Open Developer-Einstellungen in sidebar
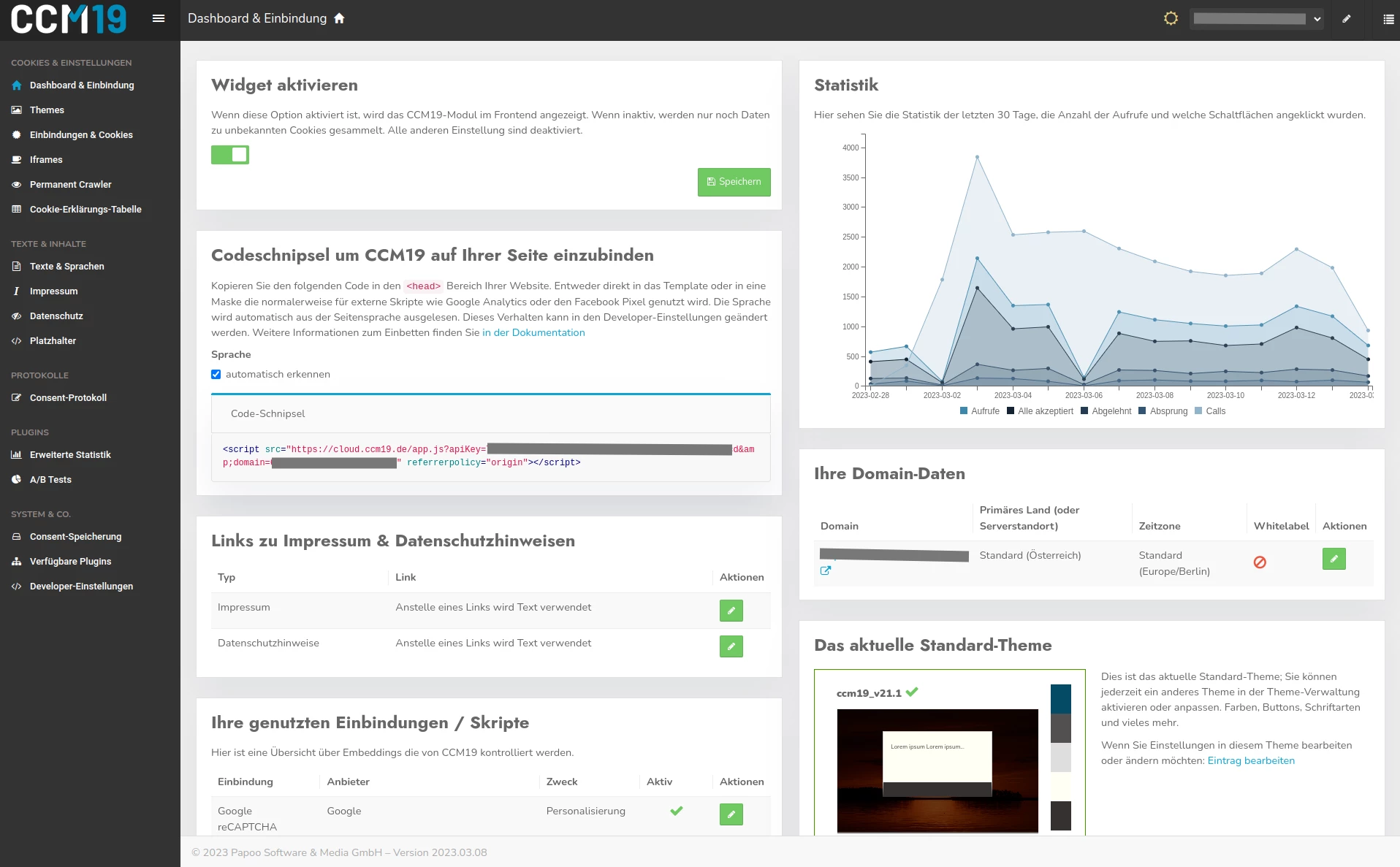 pos(81,587)
